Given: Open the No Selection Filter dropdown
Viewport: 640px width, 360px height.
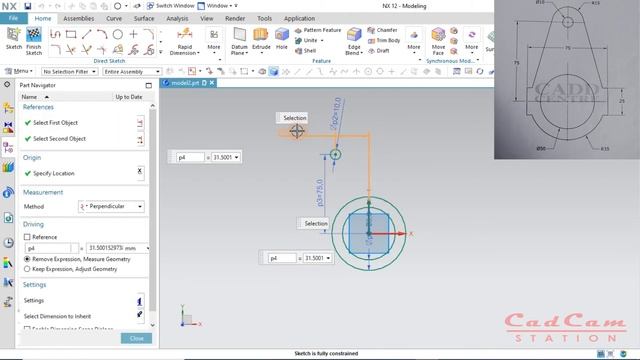Looking at the screenshot, I should 69,71.
